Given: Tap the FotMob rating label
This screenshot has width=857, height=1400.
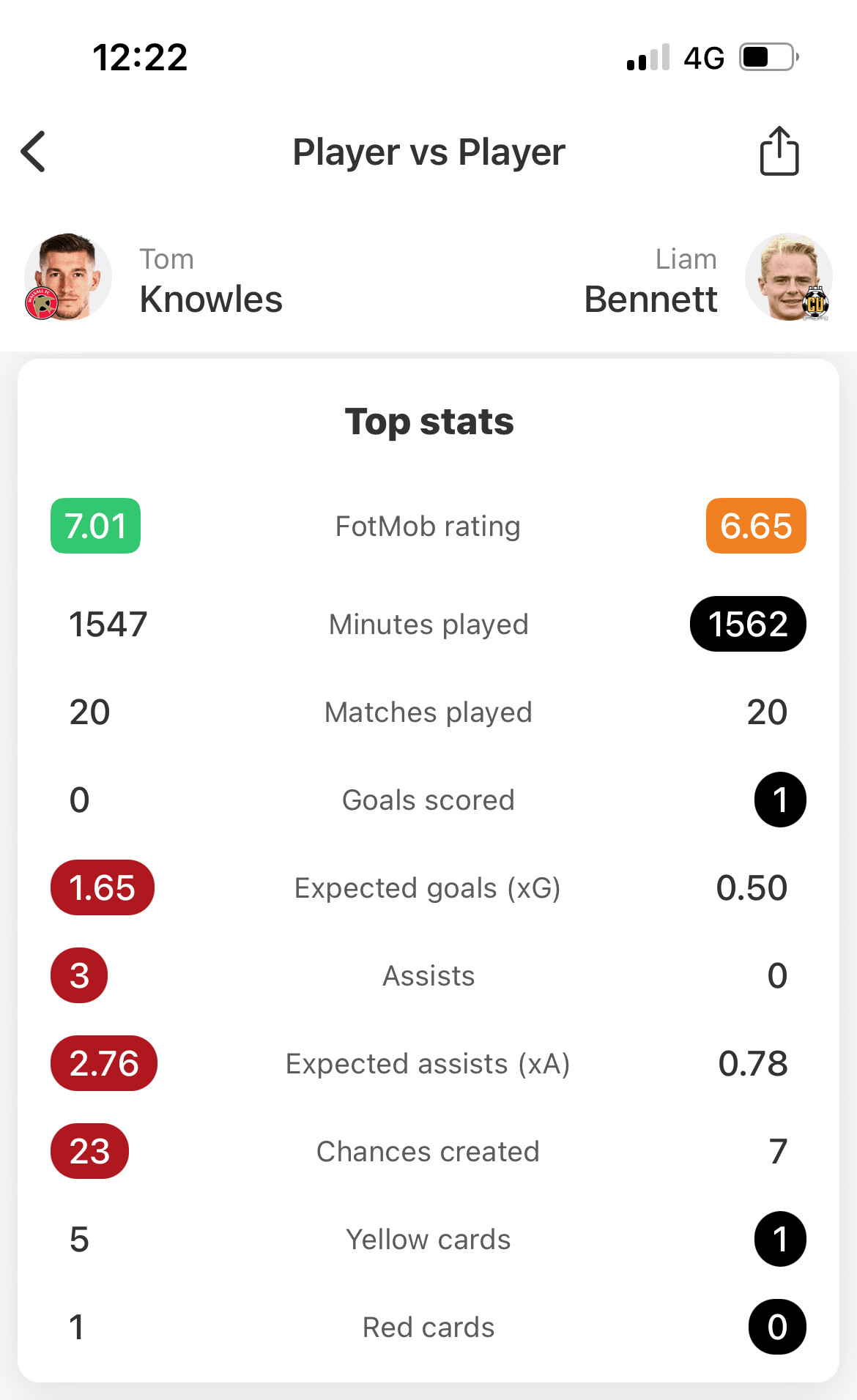Looking at the screenshot, I should point(428,526).
